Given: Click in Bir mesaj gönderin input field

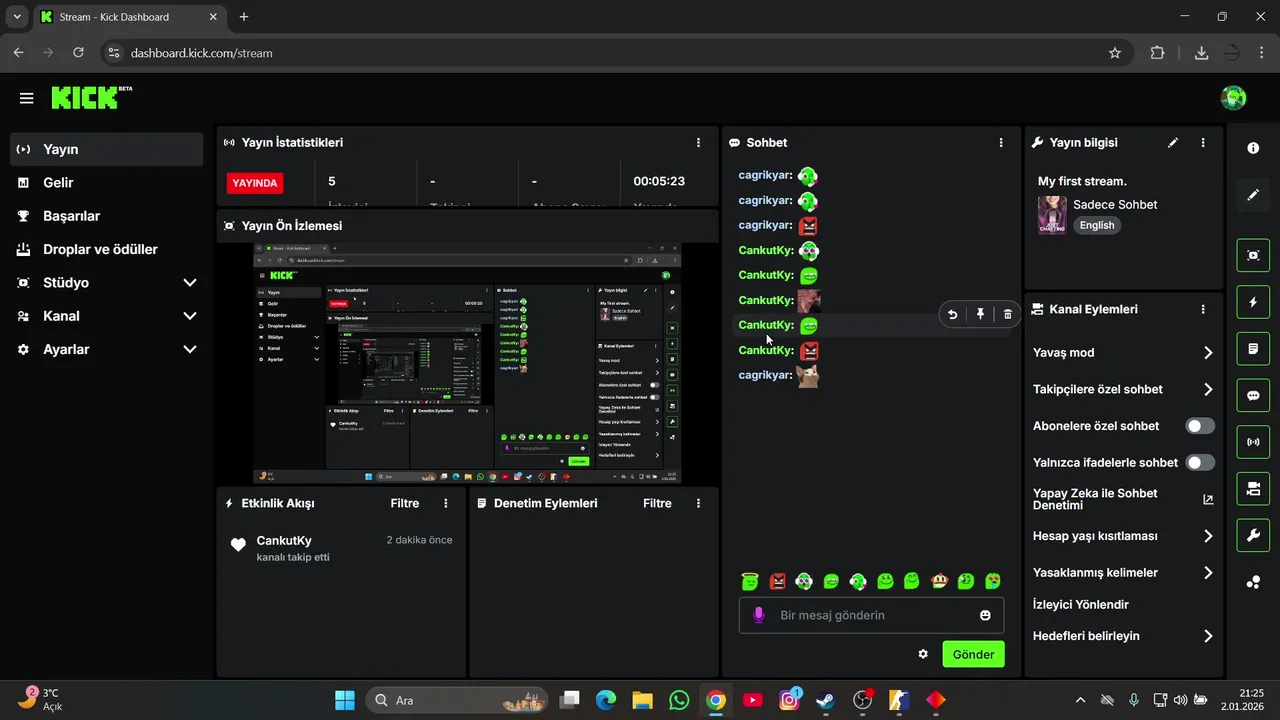Looking at the screenshot, I should tap(871, 615).
